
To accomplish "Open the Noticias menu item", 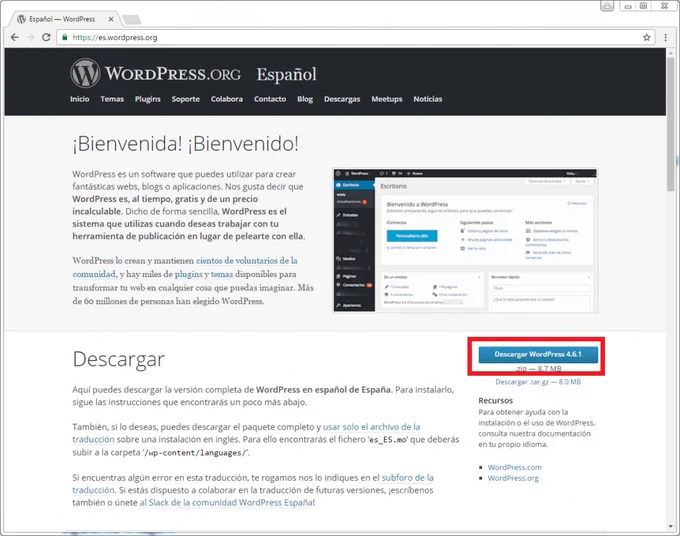I will (x=428, y=99).
